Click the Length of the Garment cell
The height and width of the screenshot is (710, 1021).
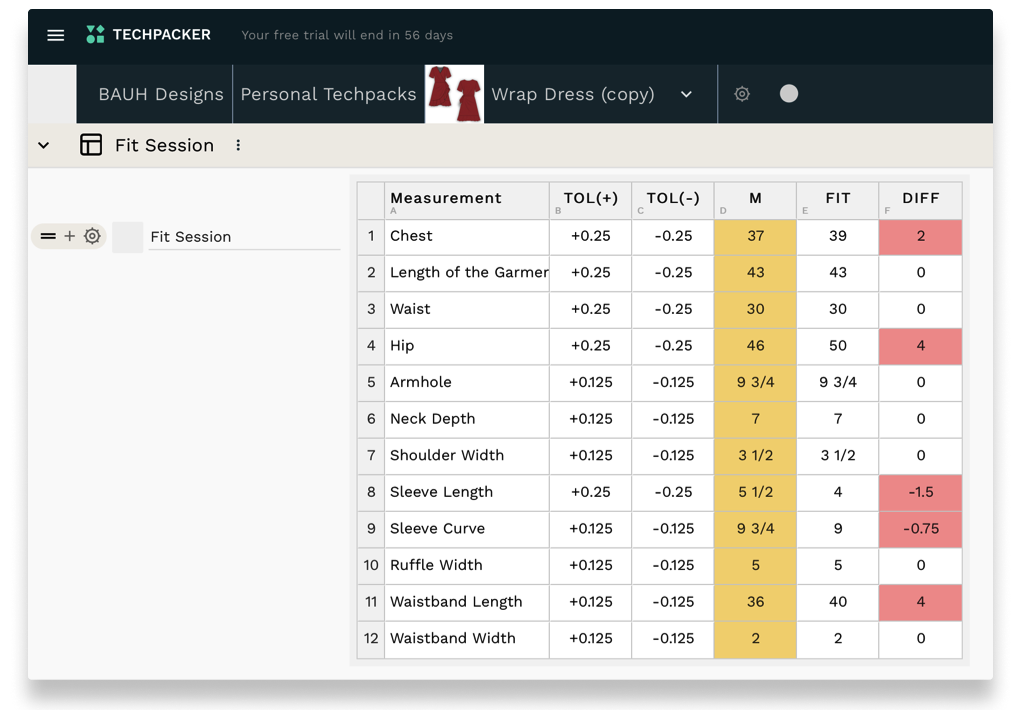click(467, 273)
